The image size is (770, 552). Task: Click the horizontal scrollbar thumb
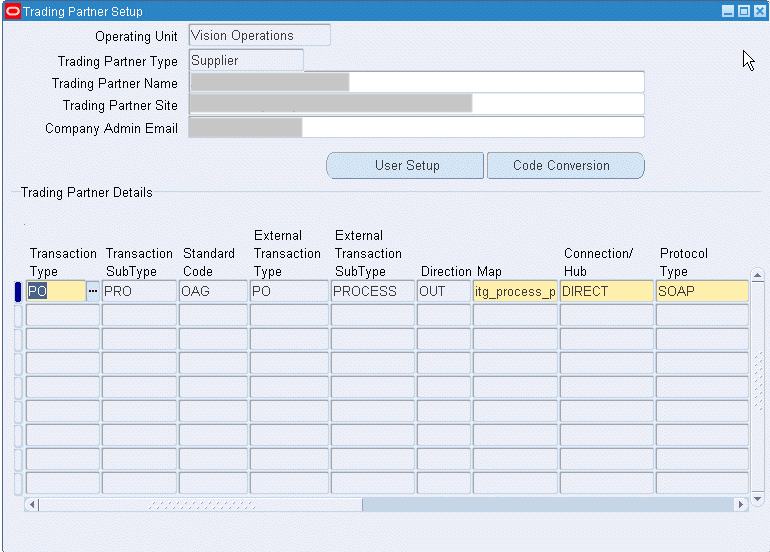(201, 504)
